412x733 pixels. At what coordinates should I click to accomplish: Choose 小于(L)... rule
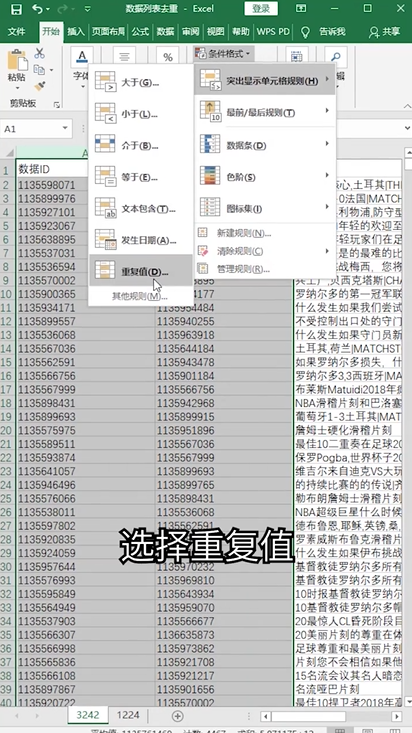[x=140, y=114]
